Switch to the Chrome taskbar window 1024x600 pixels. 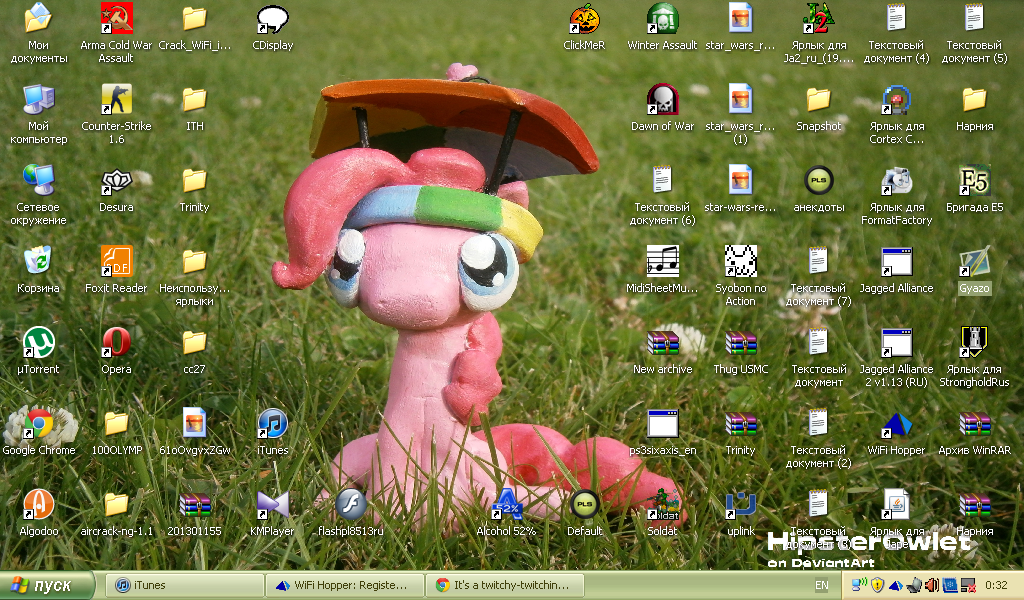point(506,585)
